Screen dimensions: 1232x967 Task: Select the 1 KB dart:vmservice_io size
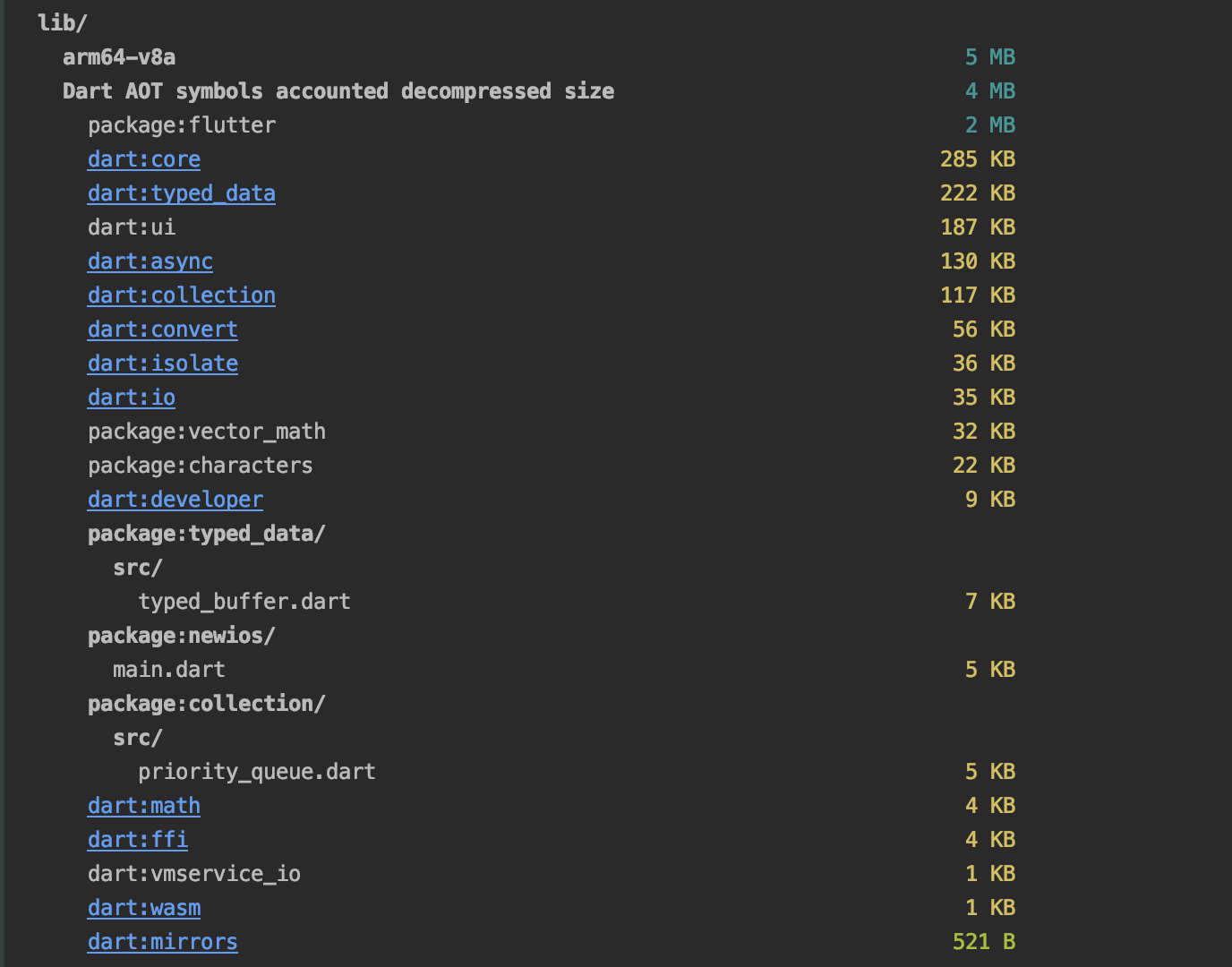coord(990,874)
